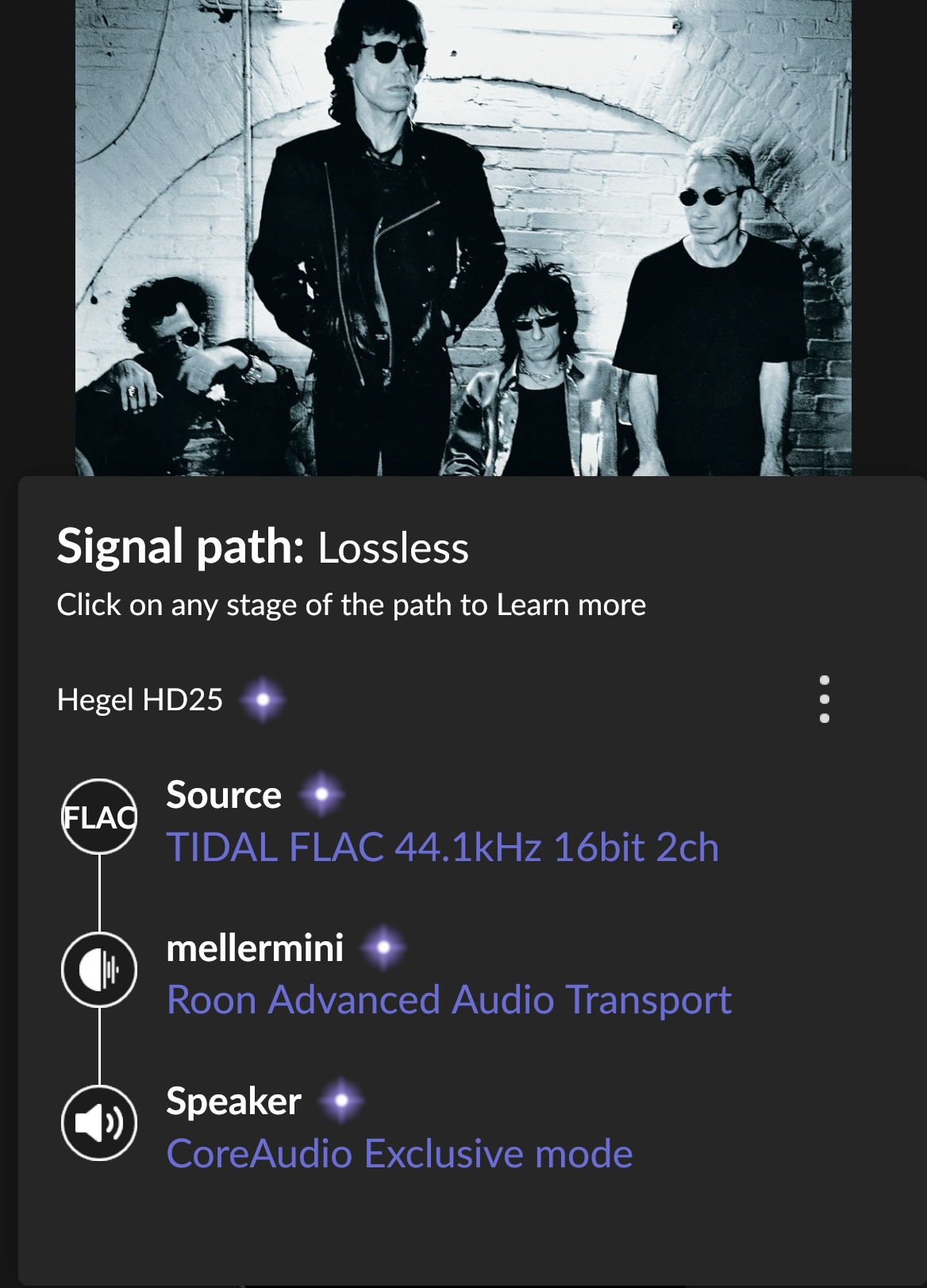Viewport: 927px width, 1288px height.
Task: Open TIDAL FLAC 44.1kHz 16bit 2ch link
Action: [x=443, y=848]
